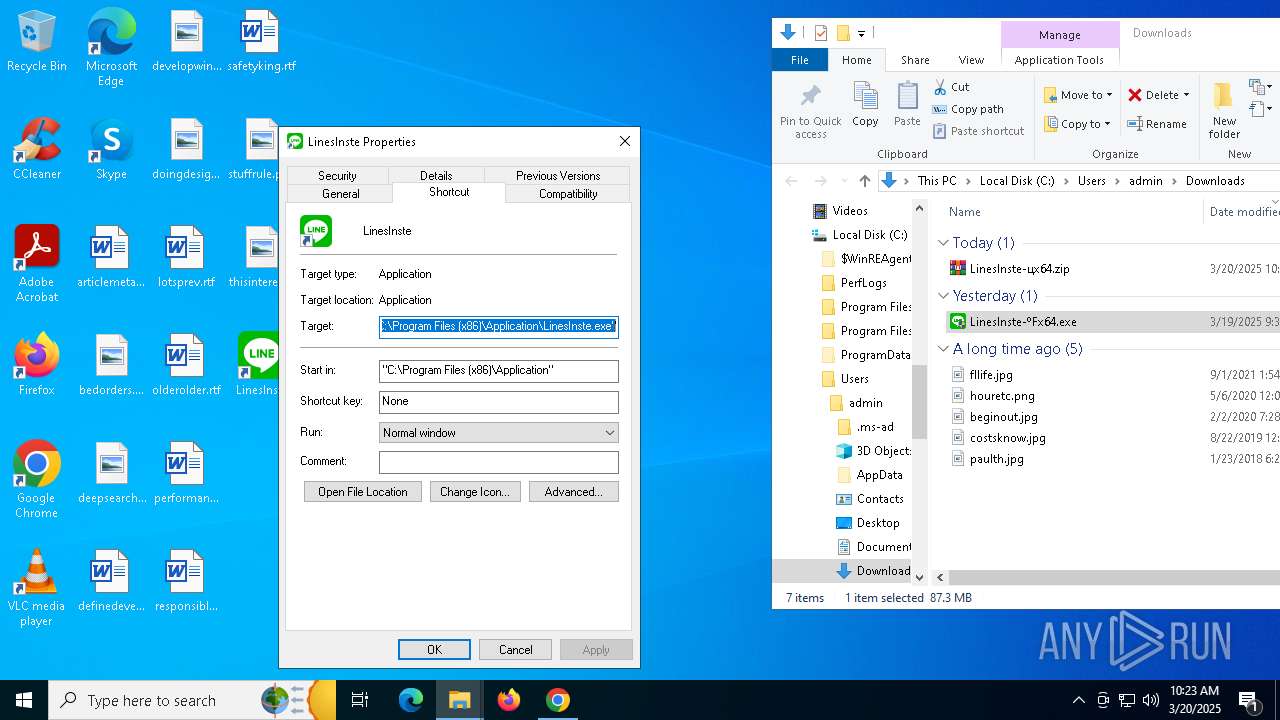
Task: Select LinesInste-цx64.zip in Downloads
Action: click(1019, 269)
